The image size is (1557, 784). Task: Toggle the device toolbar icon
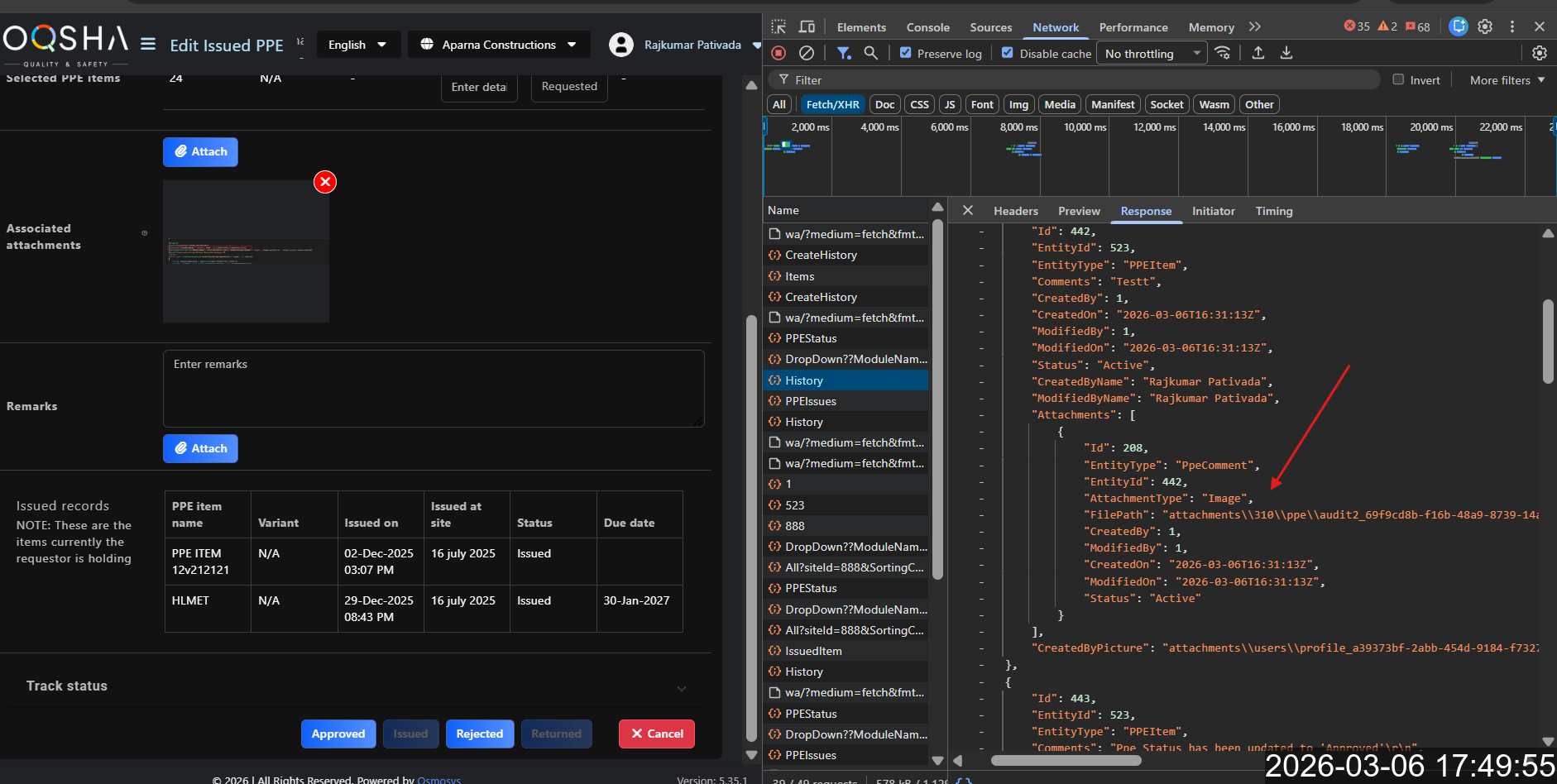pyautogui.click(x=807, y=26)
